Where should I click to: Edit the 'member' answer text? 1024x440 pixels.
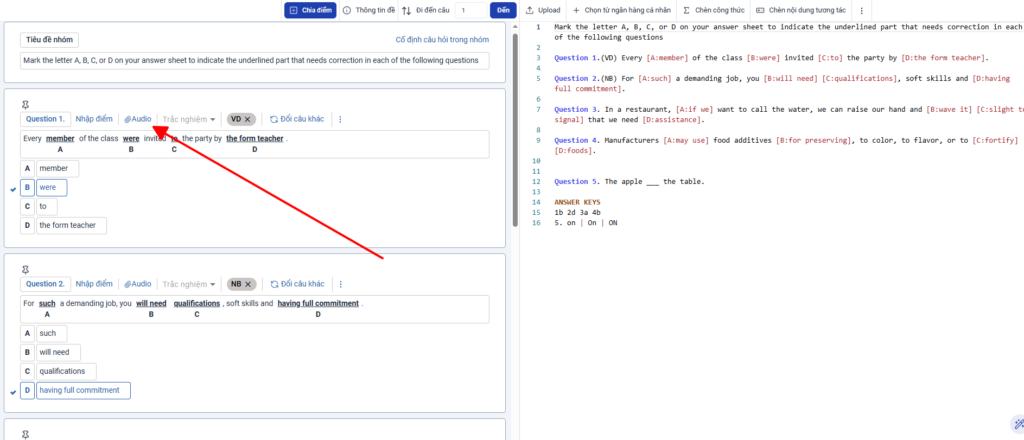pyautogui.click(x=57, y=168)
